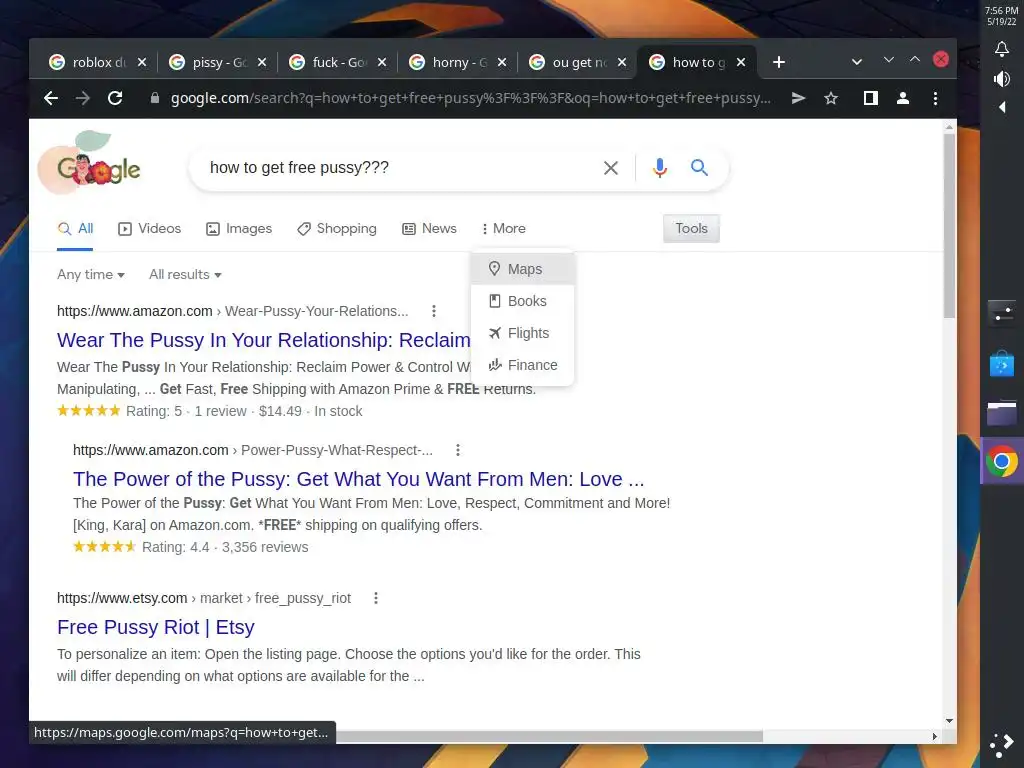Click the etsy.com result URL breadcrumb
Screen dimensions: 1024x768
tap(204, 598)
